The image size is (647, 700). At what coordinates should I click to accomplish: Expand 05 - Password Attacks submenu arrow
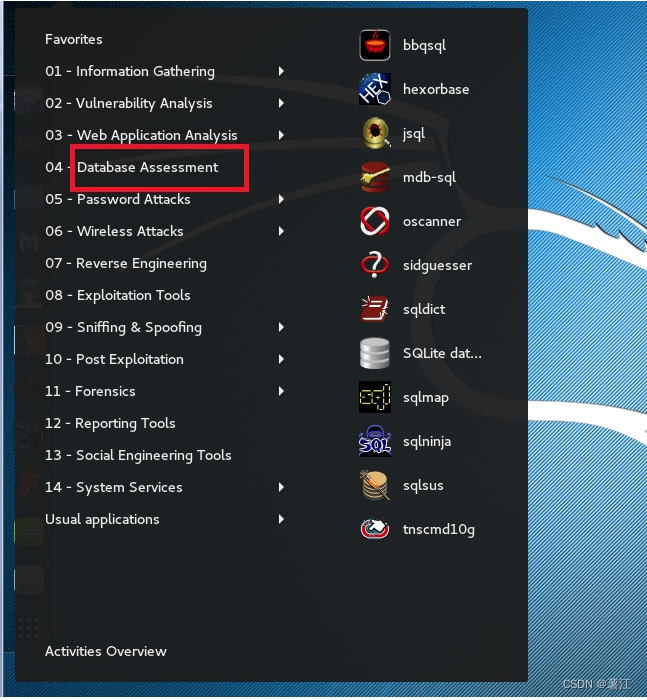click(281, 199)
